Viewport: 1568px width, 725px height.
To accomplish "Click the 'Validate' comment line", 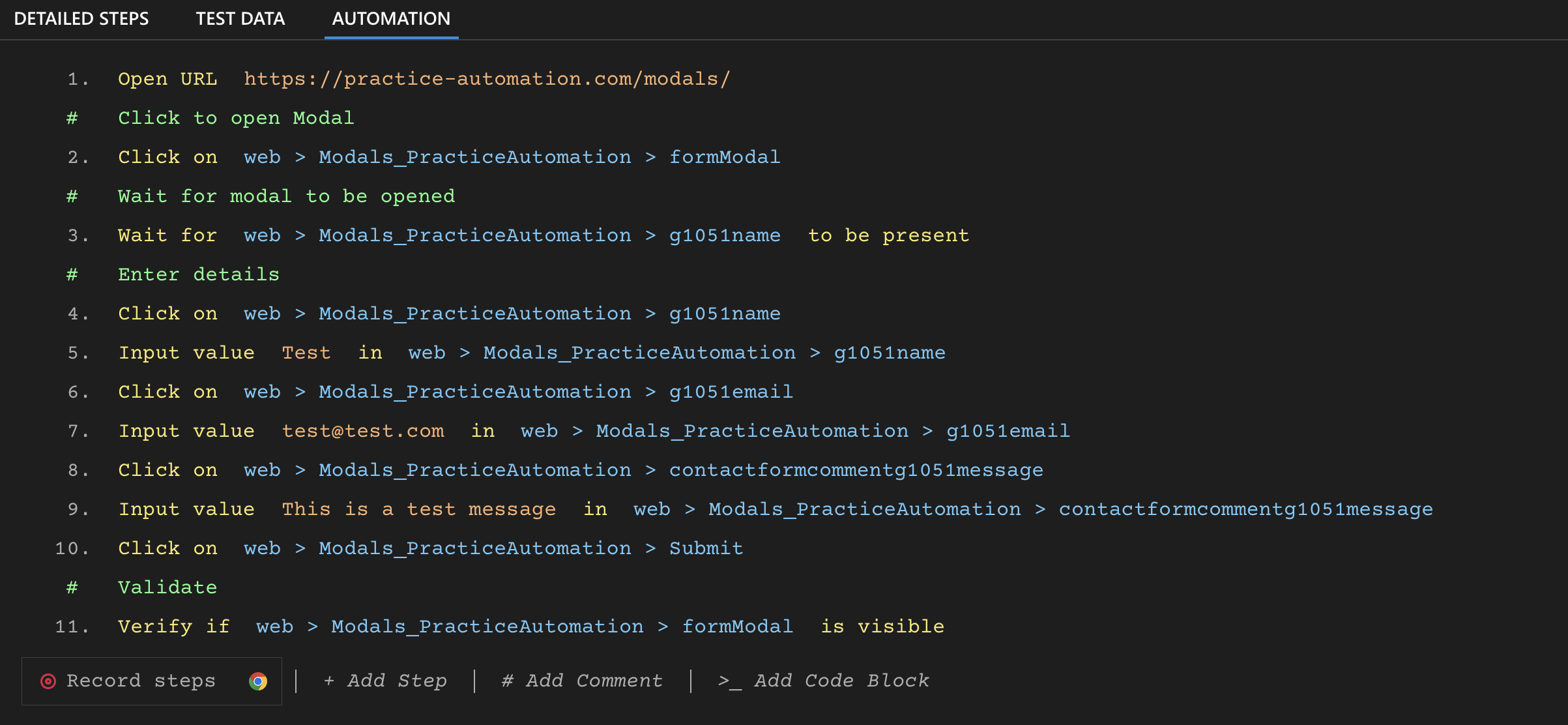I will 167,587.
